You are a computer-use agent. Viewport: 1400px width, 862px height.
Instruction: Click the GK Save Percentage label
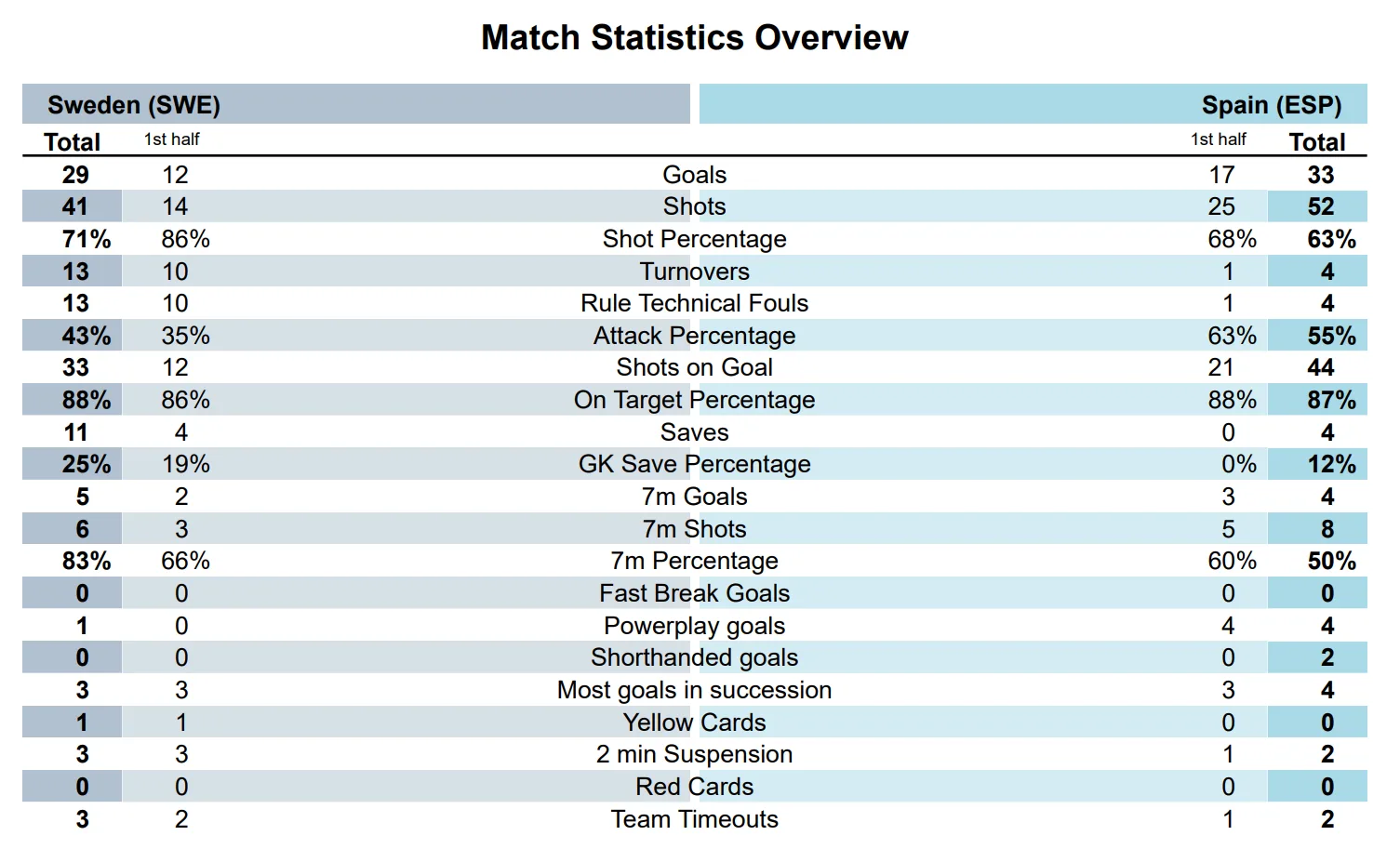[694, 464]
